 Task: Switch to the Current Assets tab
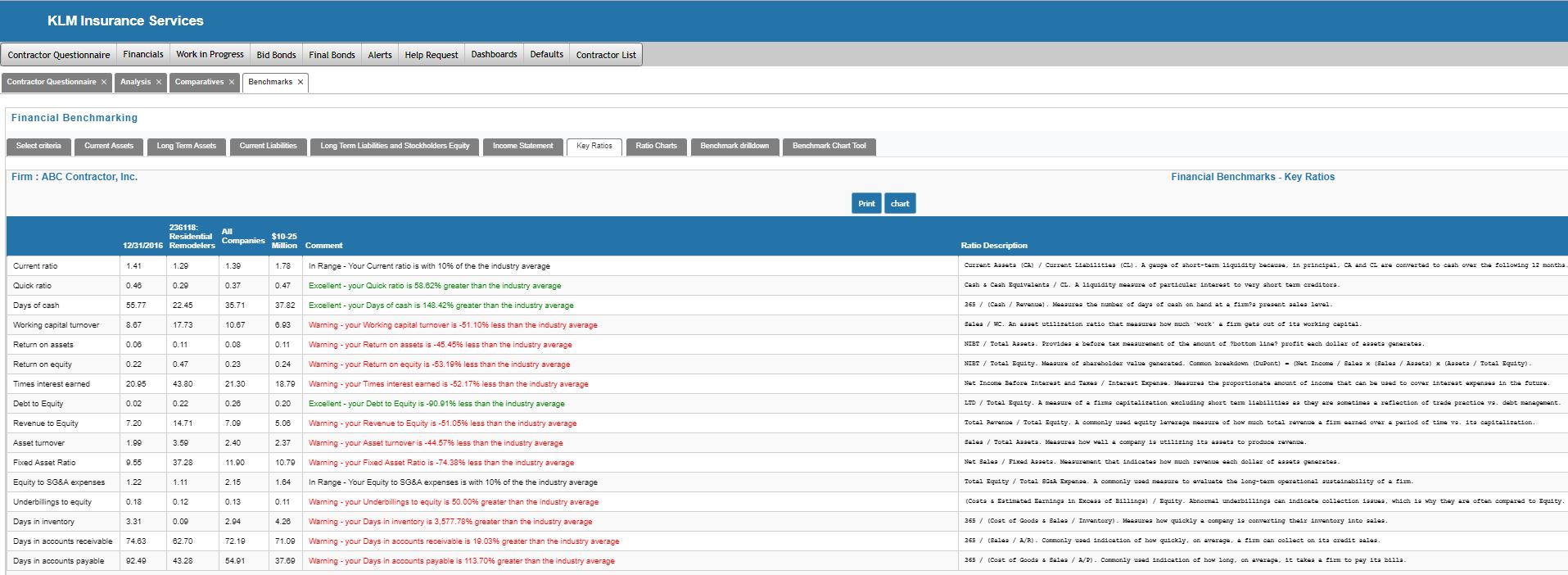click(109, 146)
